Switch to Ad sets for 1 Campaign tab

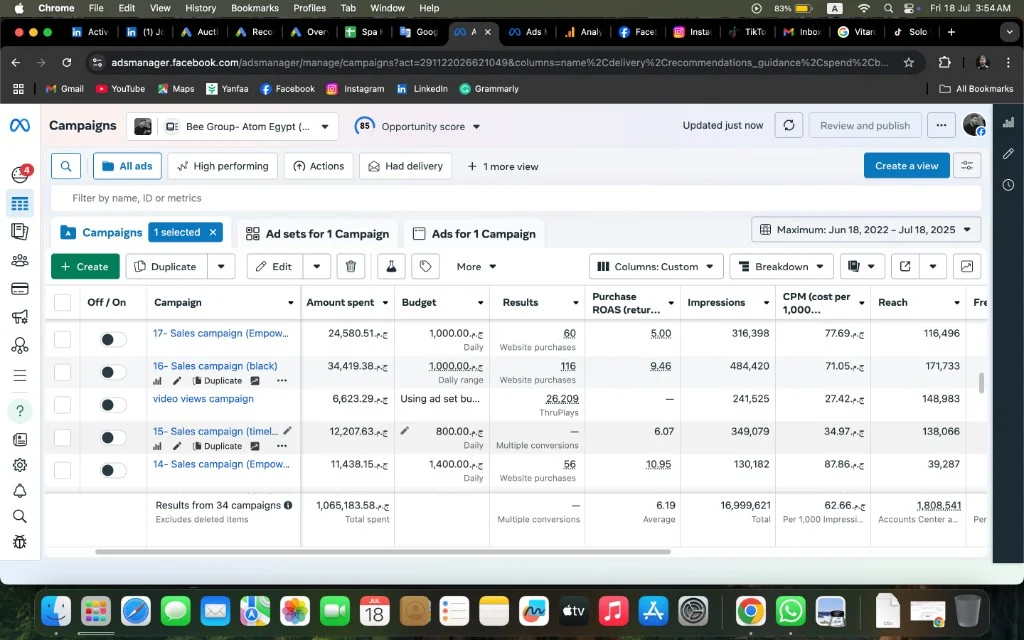tap(317, 234)
